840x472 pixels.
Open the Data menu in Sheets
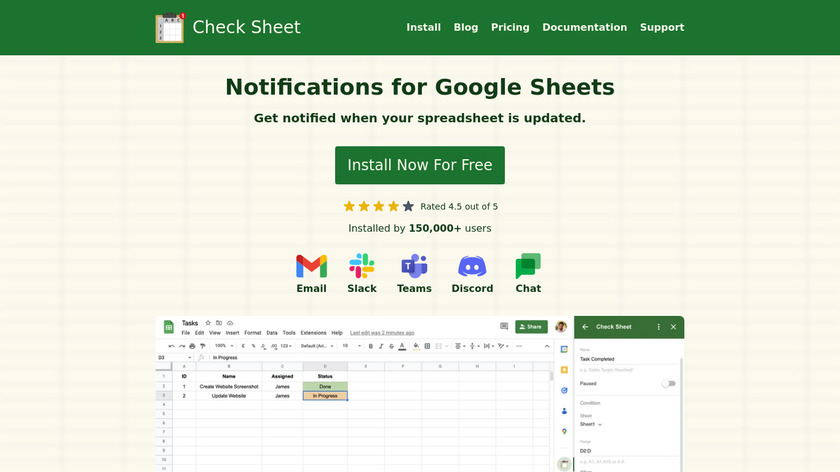[272, 333]
